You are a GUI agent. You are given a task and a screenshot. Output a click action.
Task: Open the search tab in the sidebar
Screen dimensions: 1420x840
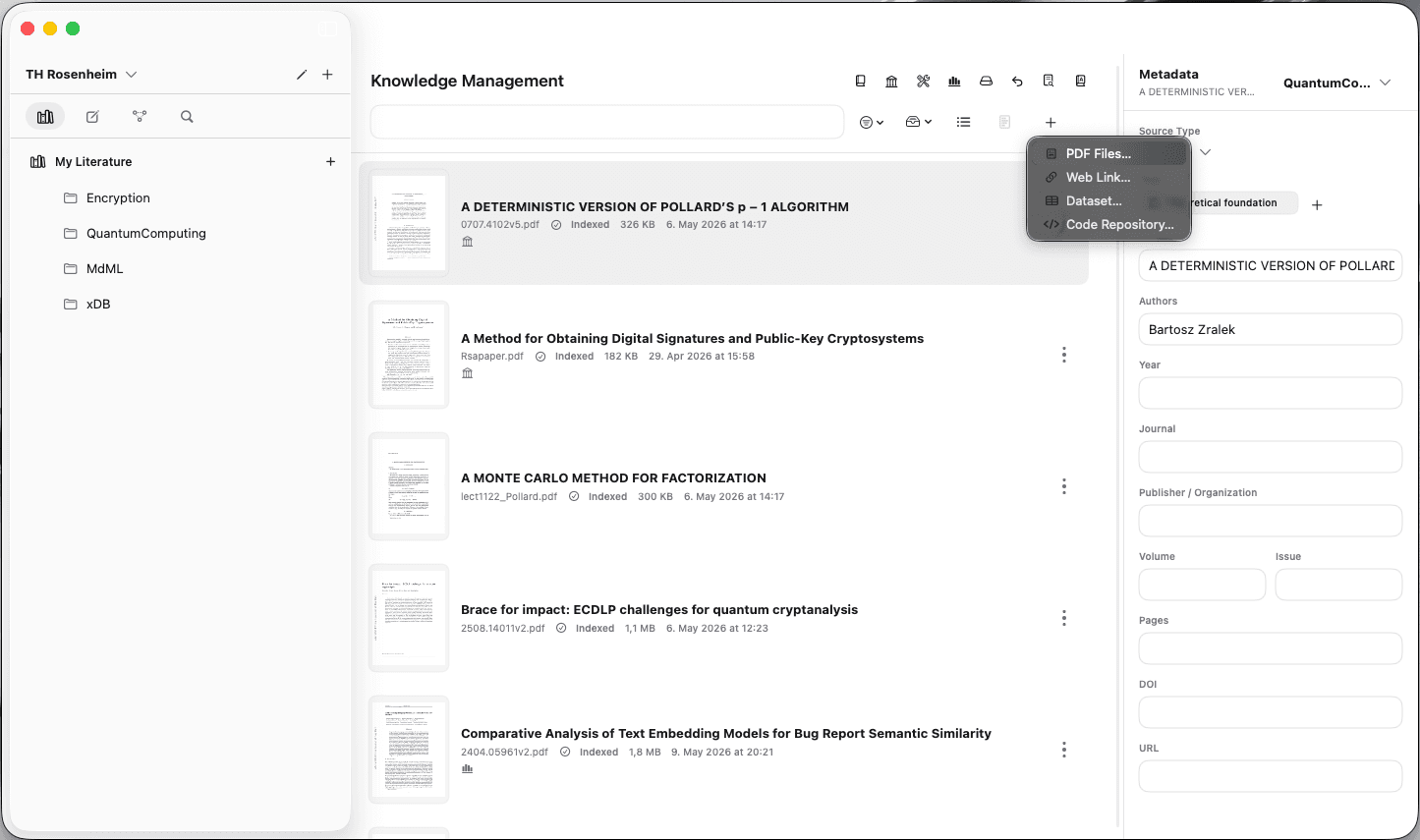point(187,116)
